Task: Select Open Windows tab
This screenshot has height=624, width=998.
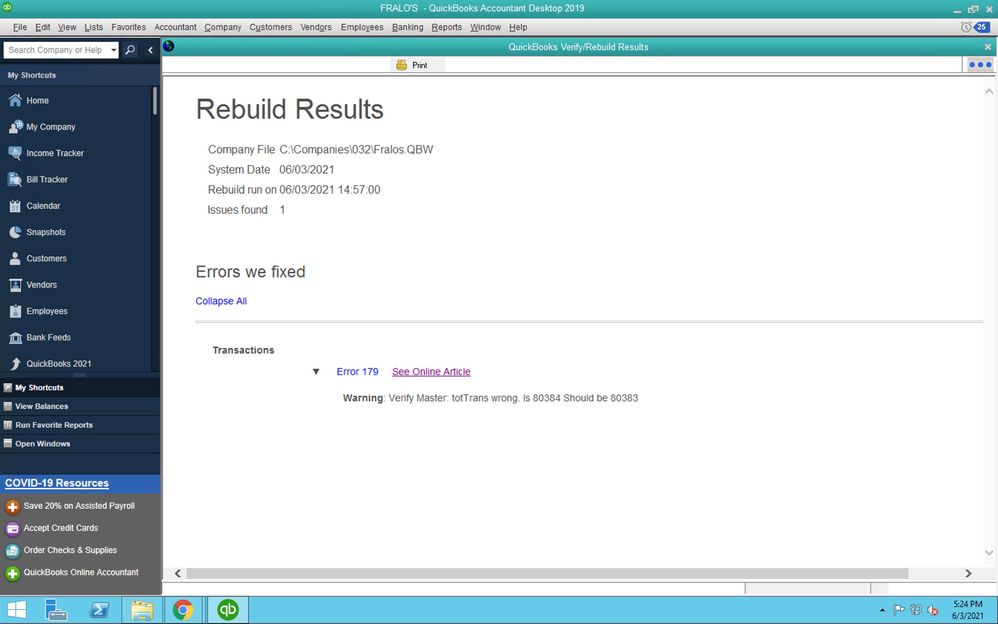Action: [x=80, y=444]
